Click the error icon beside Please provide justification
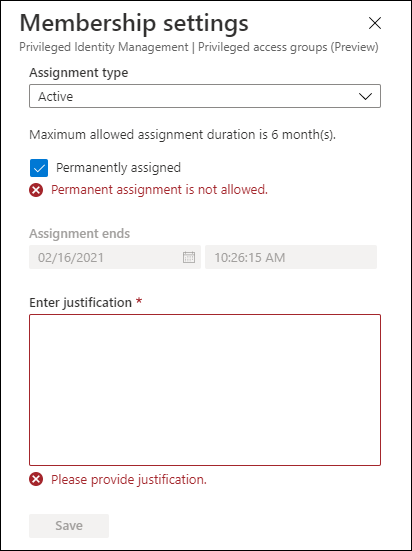Viewport: 412px width, 551px height. 36,479
